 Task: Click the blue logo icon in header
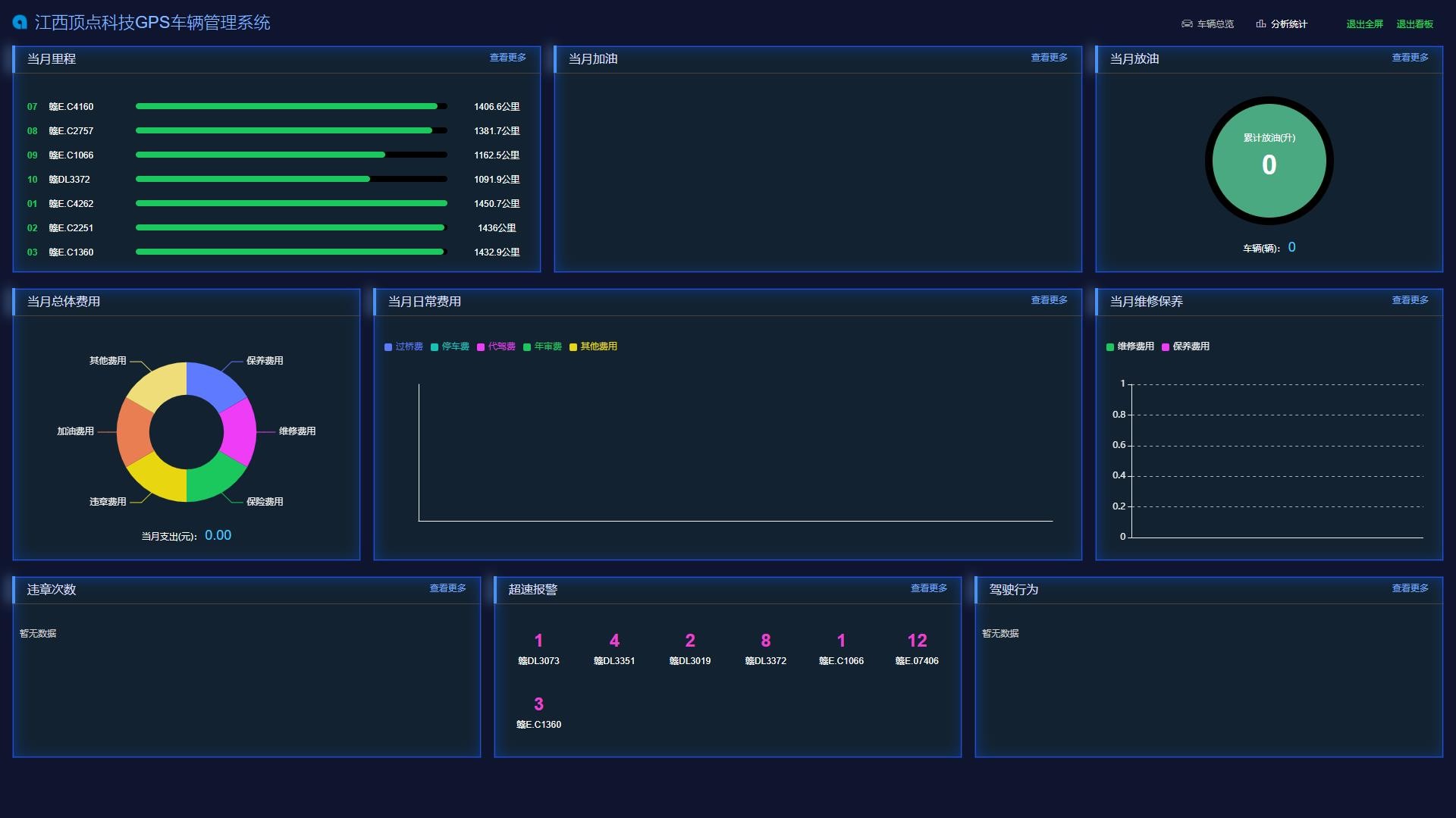(20, 23)
